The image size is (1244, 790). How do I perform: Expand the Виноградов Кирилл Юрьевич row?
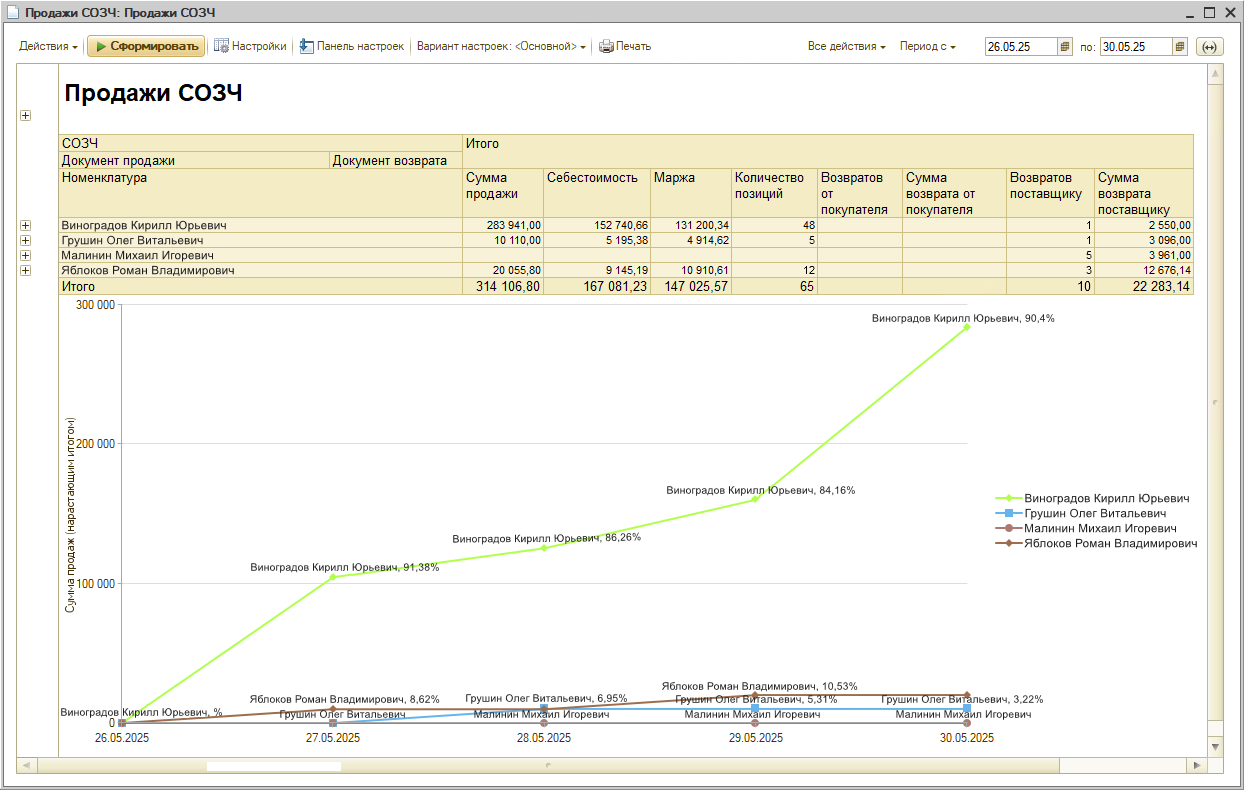coord(25,226)
